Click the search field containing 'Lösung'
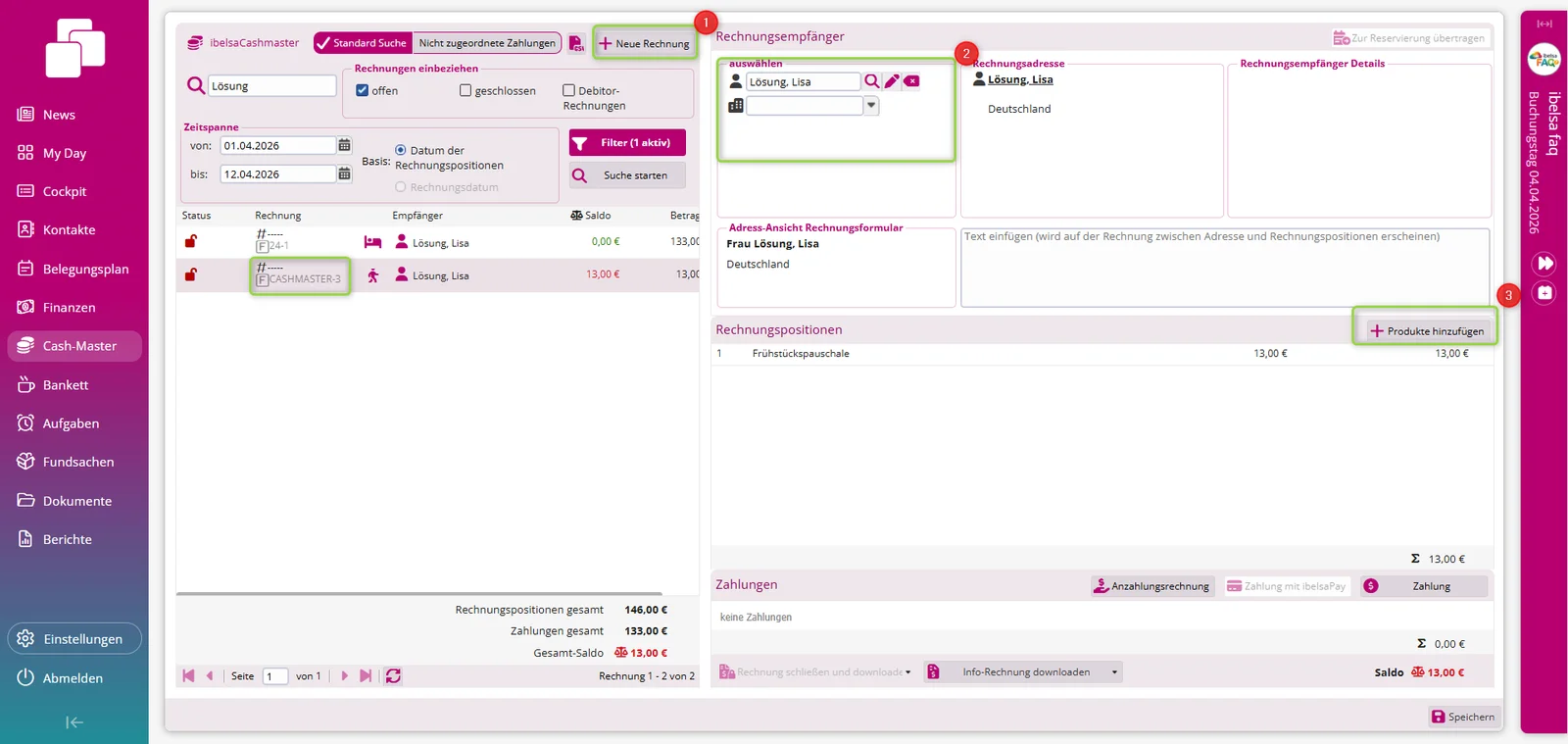Image resolution: width=1568 pixels, height=744 pixels. click(x=271, y=86)
